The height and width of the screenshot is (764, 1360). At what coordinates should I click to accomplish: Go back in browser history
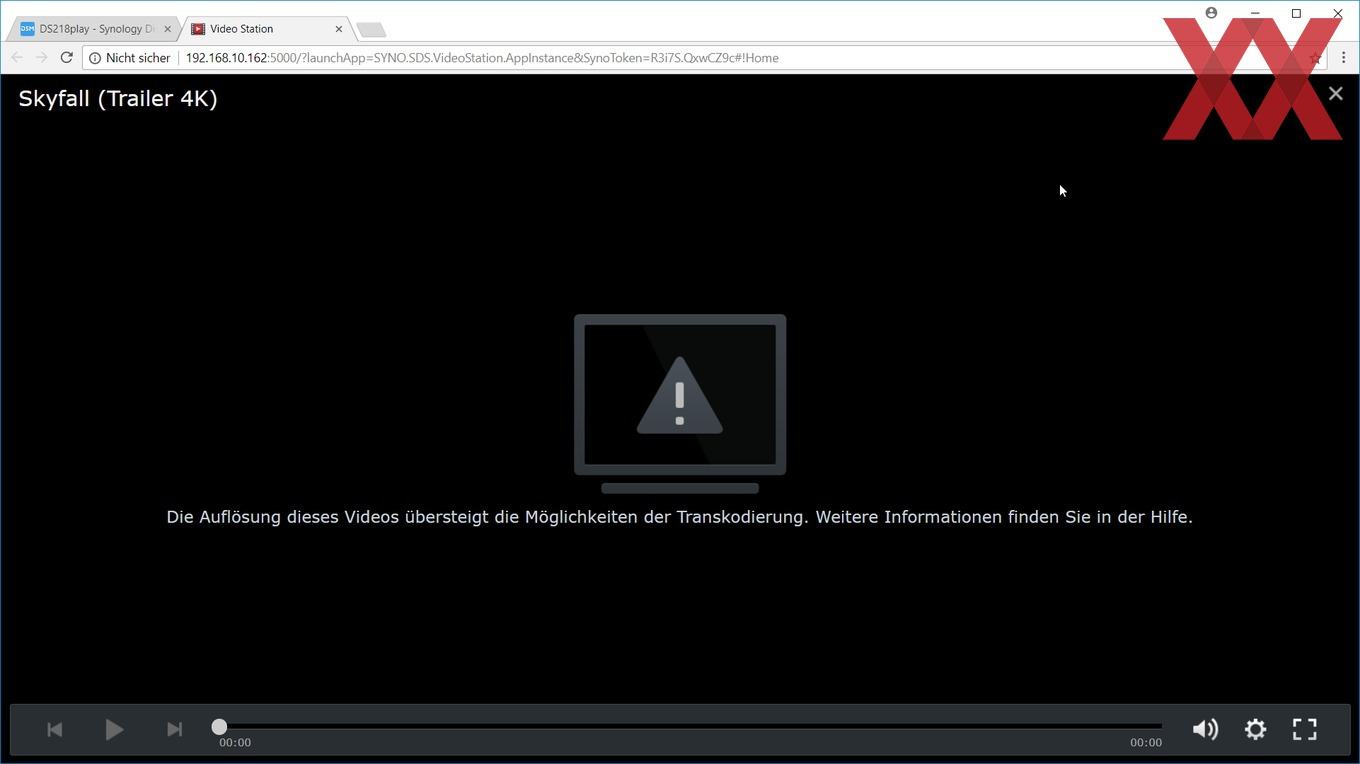(x=17, y=58)
